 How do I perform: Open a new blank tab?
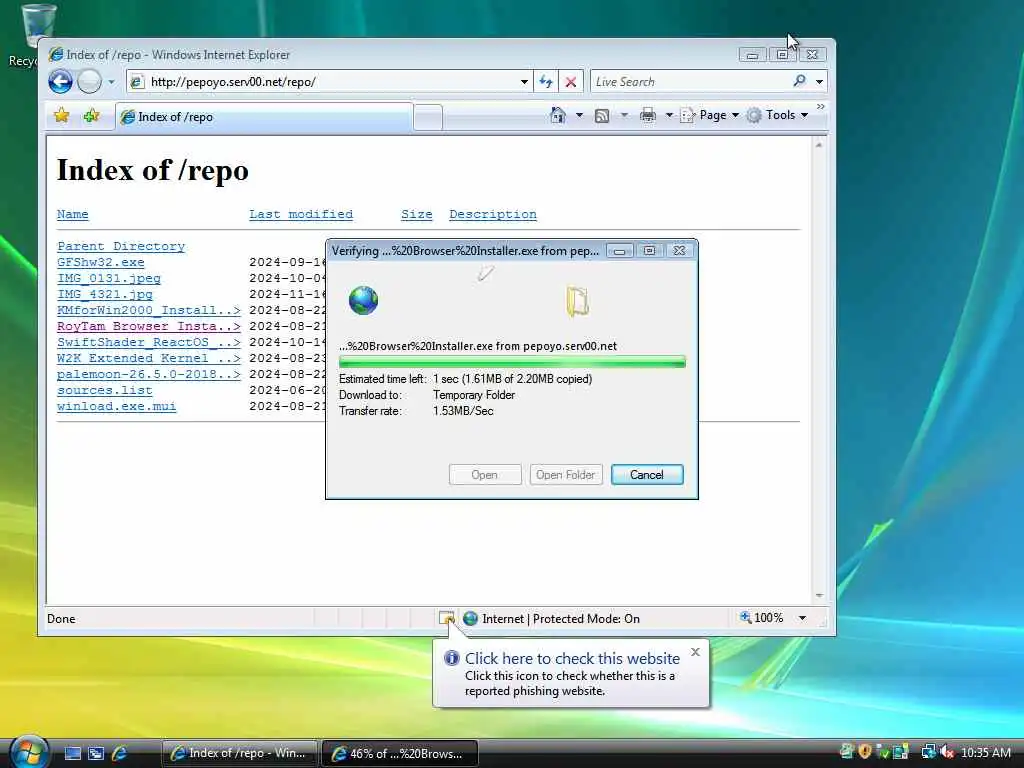(x=428, y=118)
